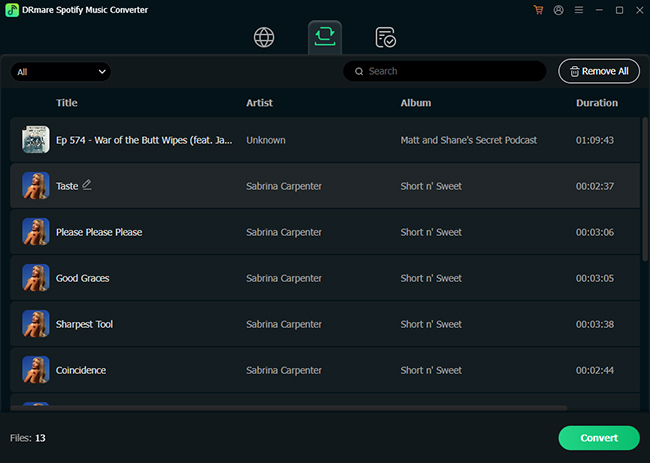The image size is (650, 463).
Task: Click Matt and Shane's Secret Podcast album
Action: coord(468,140)
